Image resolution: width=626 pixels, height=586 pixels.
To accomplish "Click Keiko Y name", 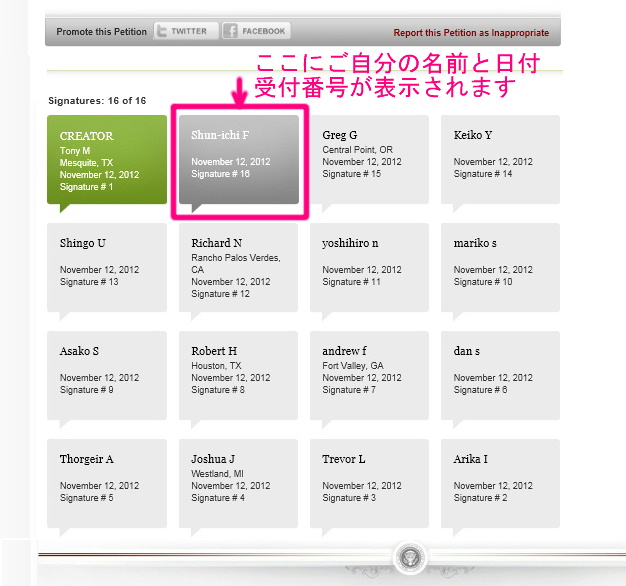I will [473, 135].
